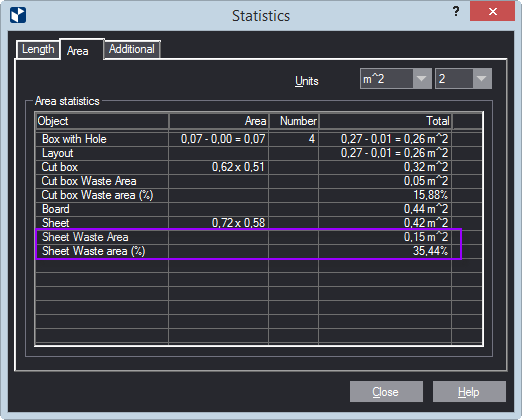Select the Sheet row label
The width and height of the screenshot is (522, 420).
point(56,223)
